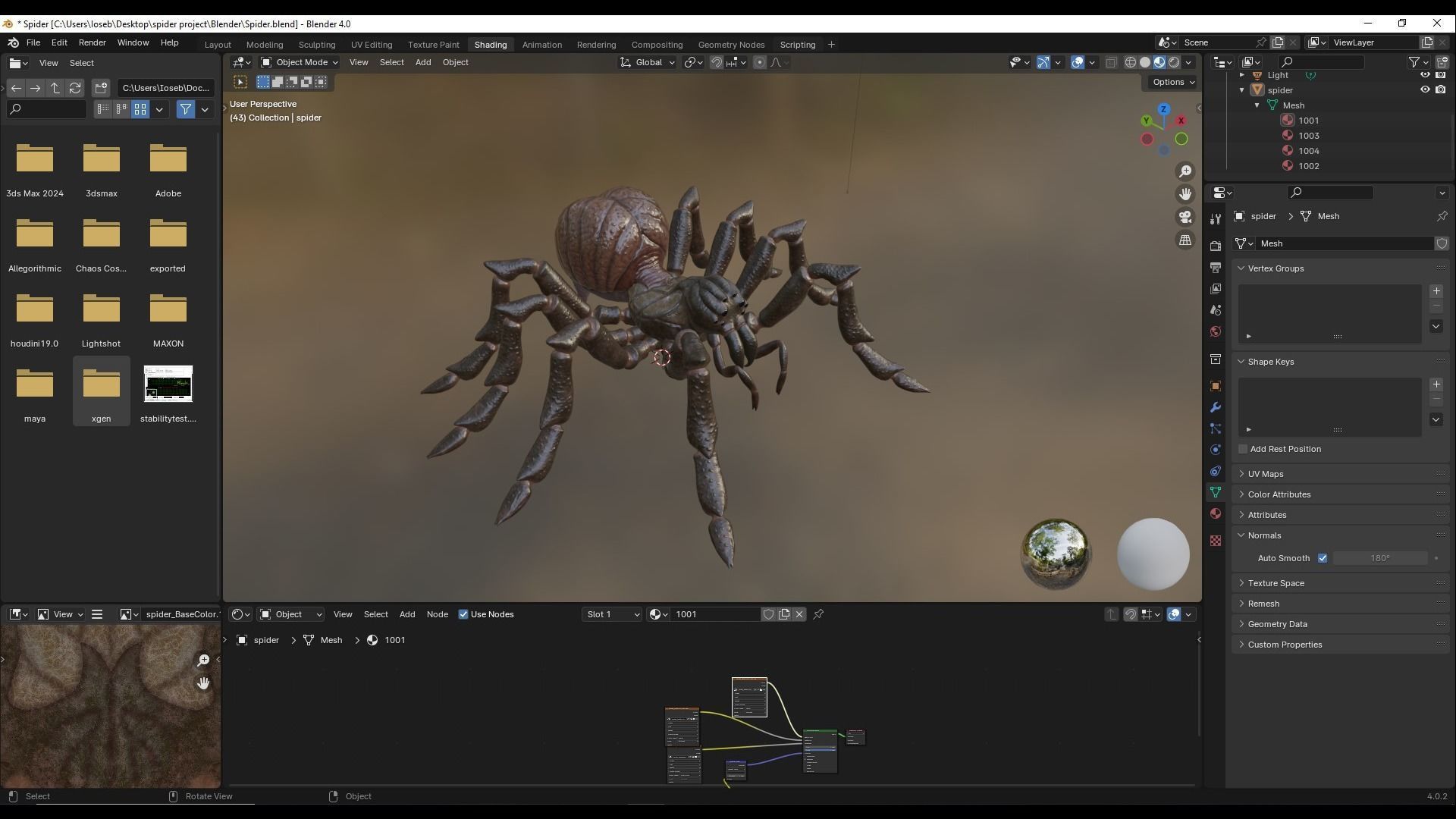Screen dimensions: 1456x819
Task: Switch viewport to wireframe shading
Action: coord(1131,62)
